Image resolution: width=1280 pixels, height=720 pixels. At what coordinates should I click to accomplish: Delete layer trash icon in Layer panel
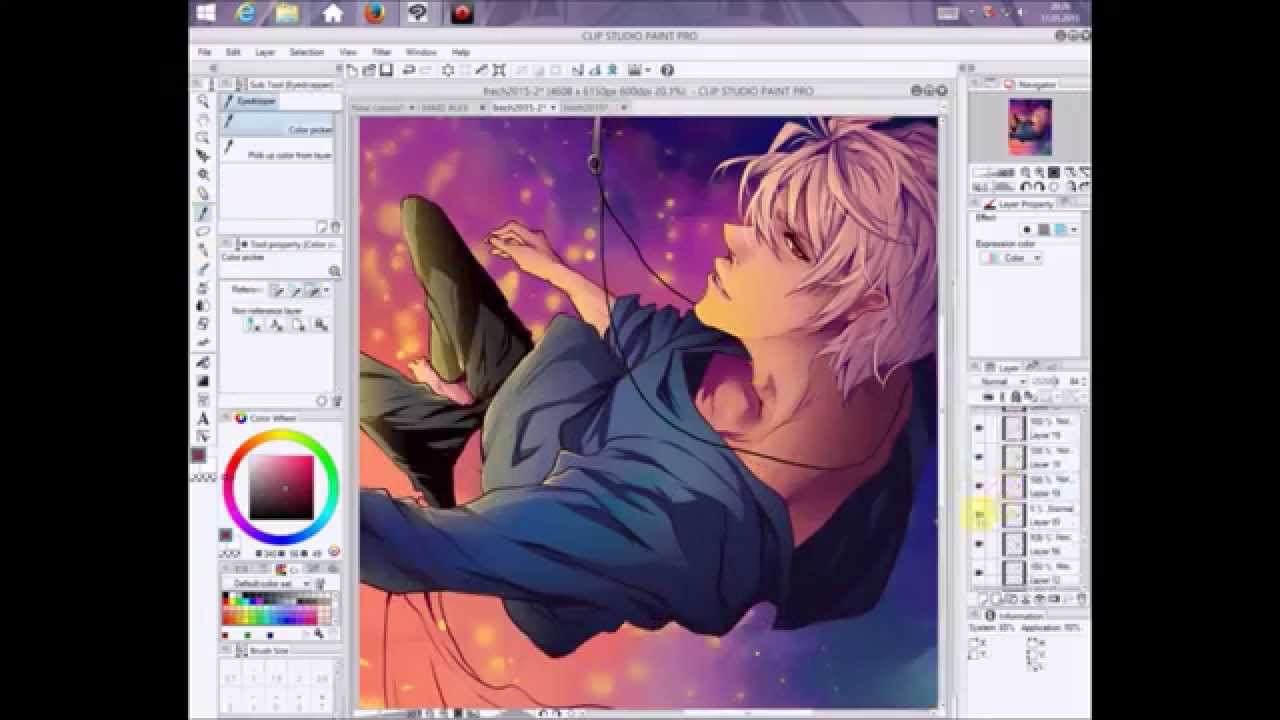click(x=1081, y=598)
